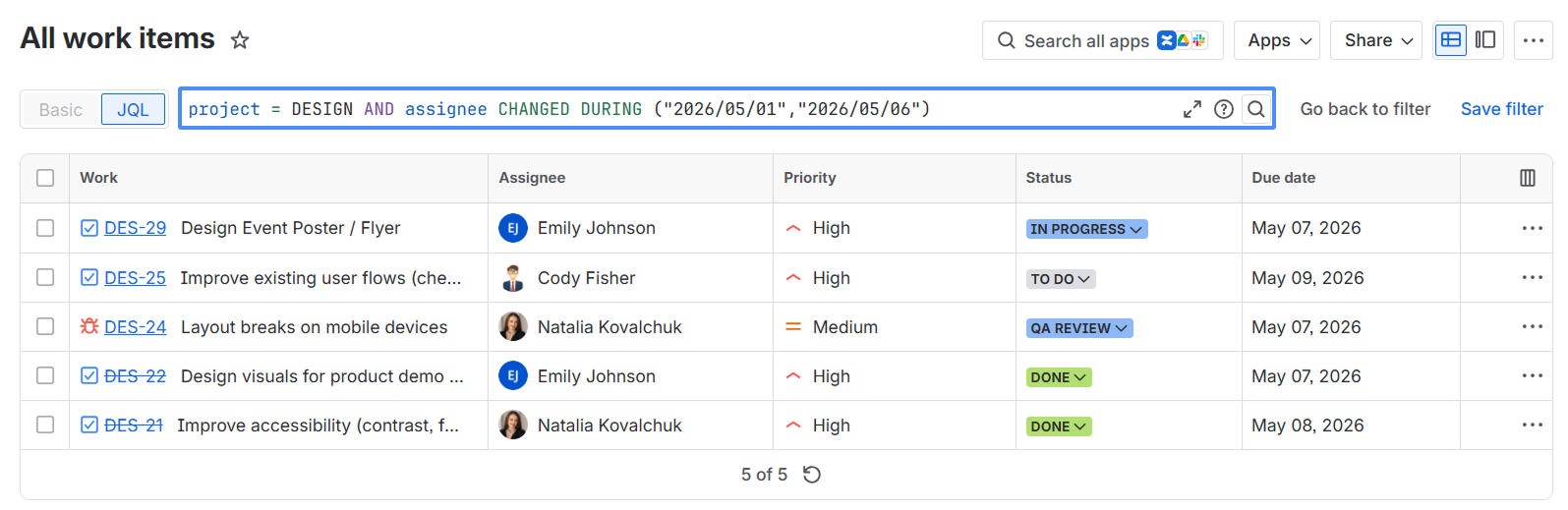Open DONE status dropdown for DES-22
Screen dimensions: 1568x510
(x=1059, y=377)
